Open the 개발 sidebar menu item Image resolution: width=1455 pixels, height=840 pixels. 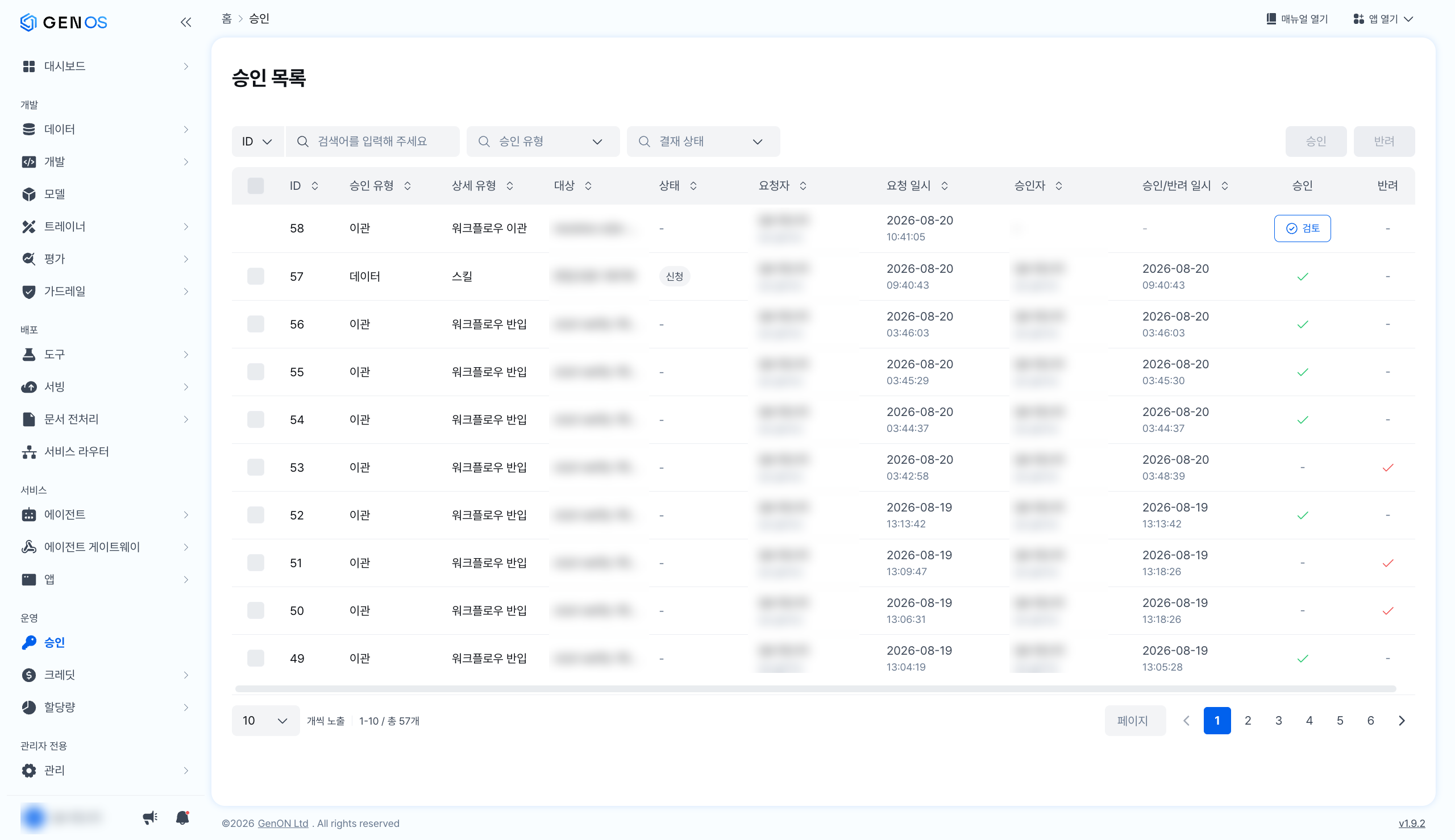(x=104, y=161)
